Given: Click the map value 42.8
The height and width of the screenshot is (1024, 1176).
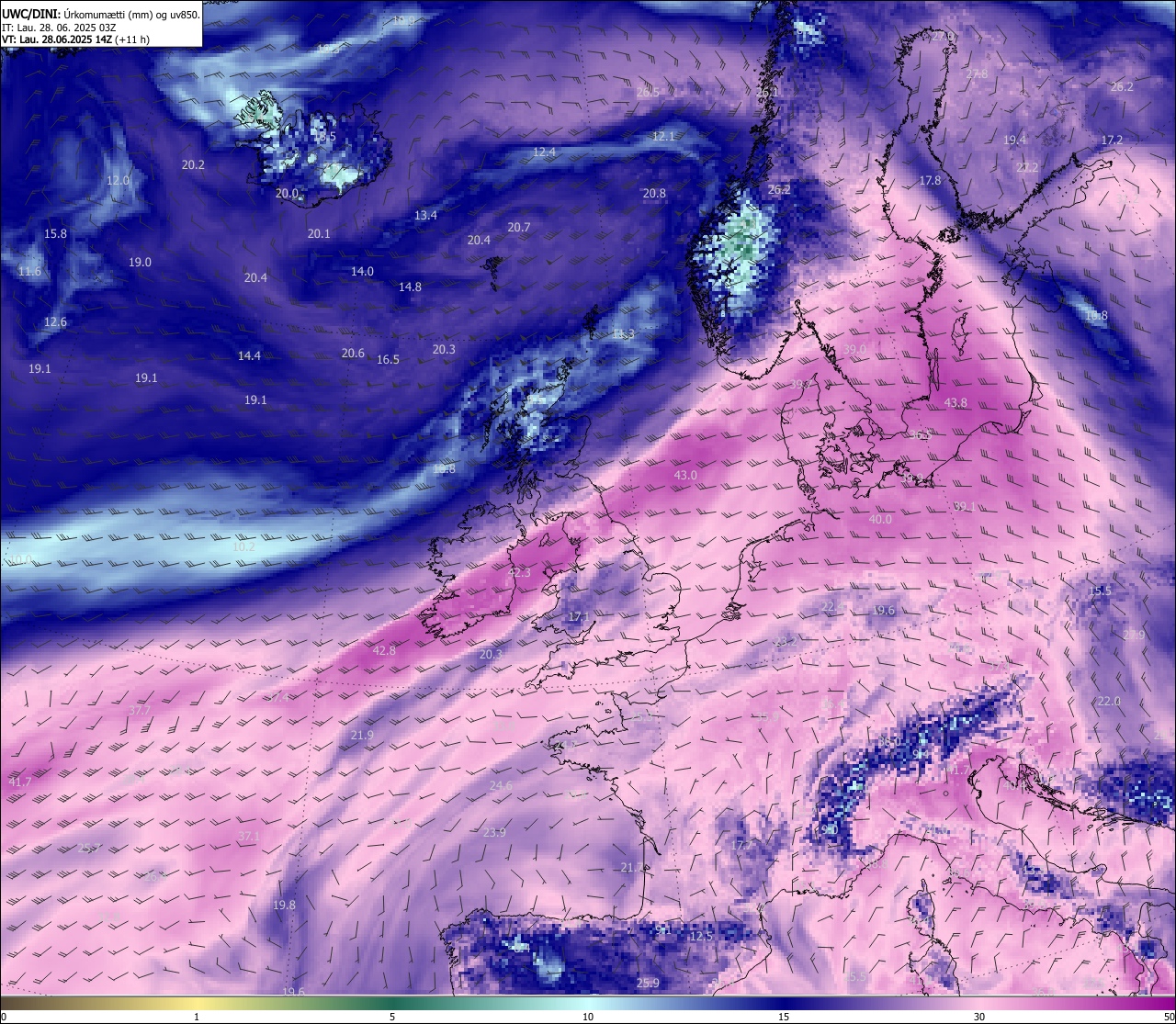Looking at the screenshot, I should tap(384, 651).
